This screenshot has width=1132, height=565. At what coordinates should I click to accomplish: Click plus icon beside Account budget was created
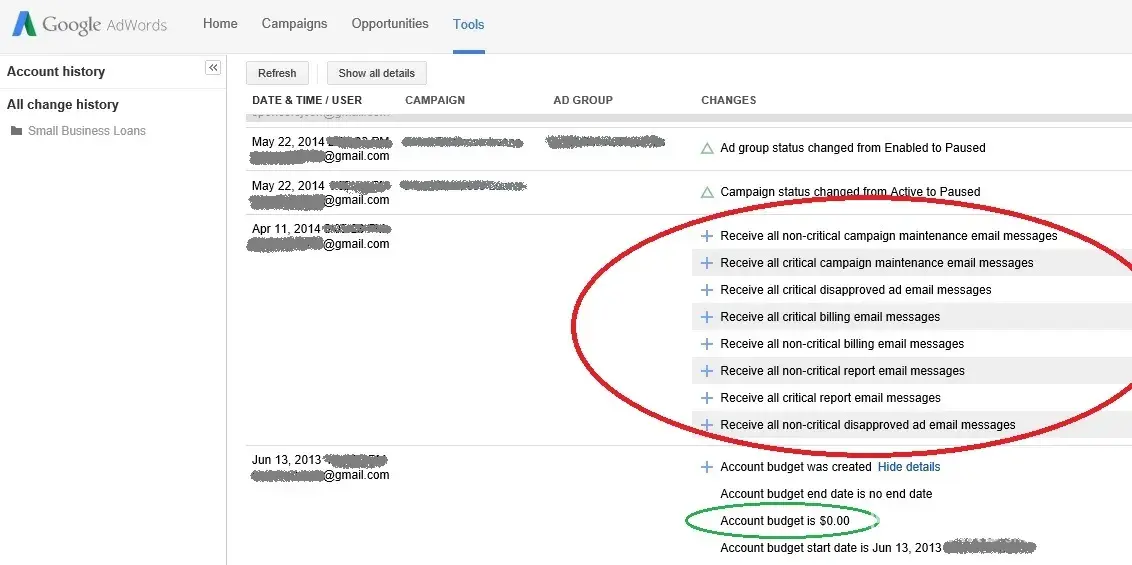pyautogui.click(x=707, y=467)
